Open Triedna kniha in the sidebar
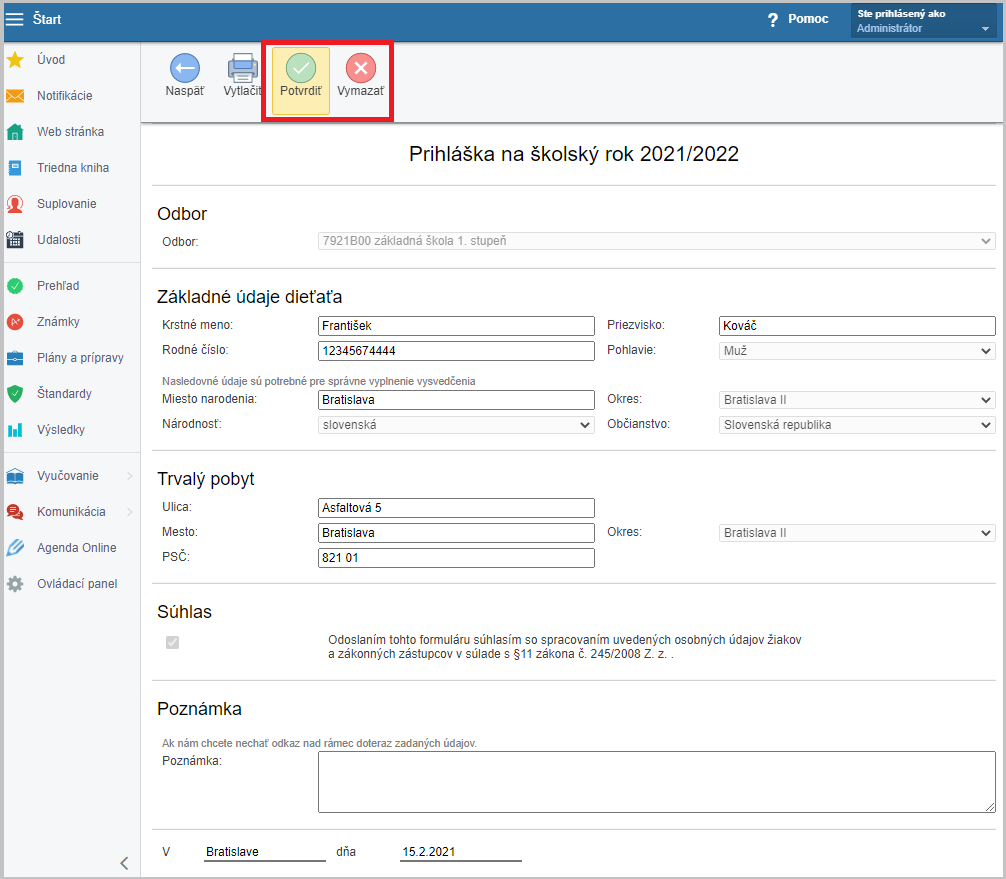 [72, 168]
